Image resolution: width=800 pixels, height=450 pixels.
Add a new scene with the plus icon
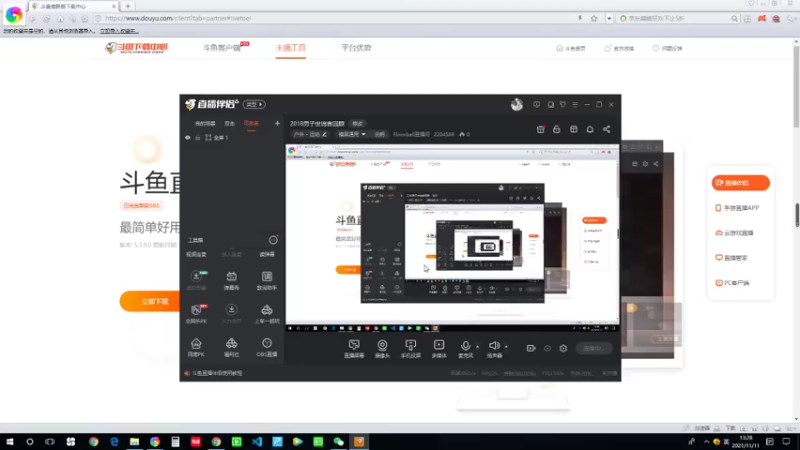[277, 123]
